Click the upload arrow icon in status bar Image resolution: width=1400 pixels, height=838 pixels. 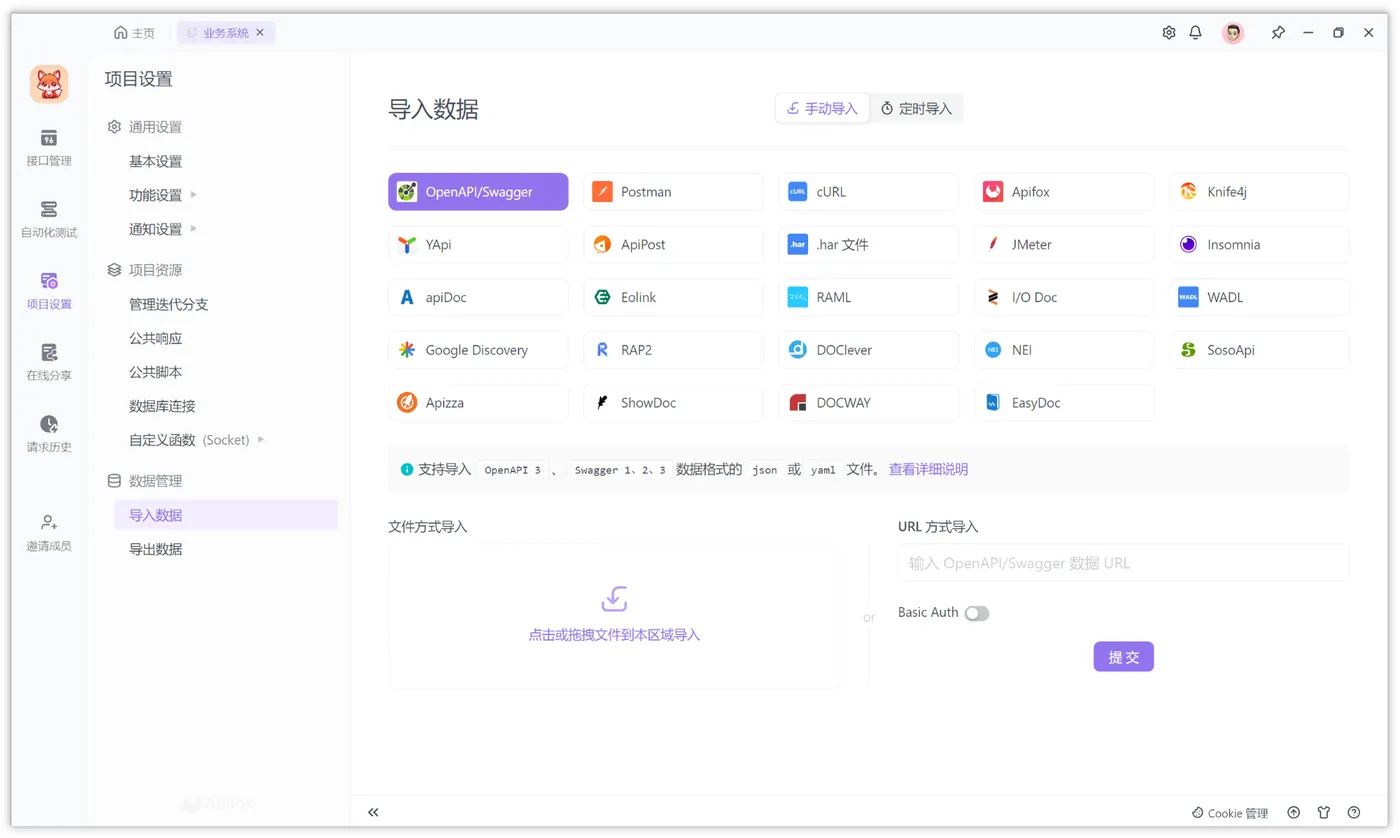pos(1293,812)
